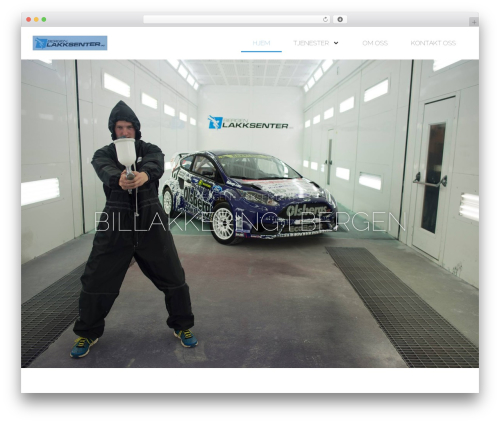This screenshot has height=423, width=500.
Task: Click the Bergen Lakksenter logo in header
Action: [70, 43]
